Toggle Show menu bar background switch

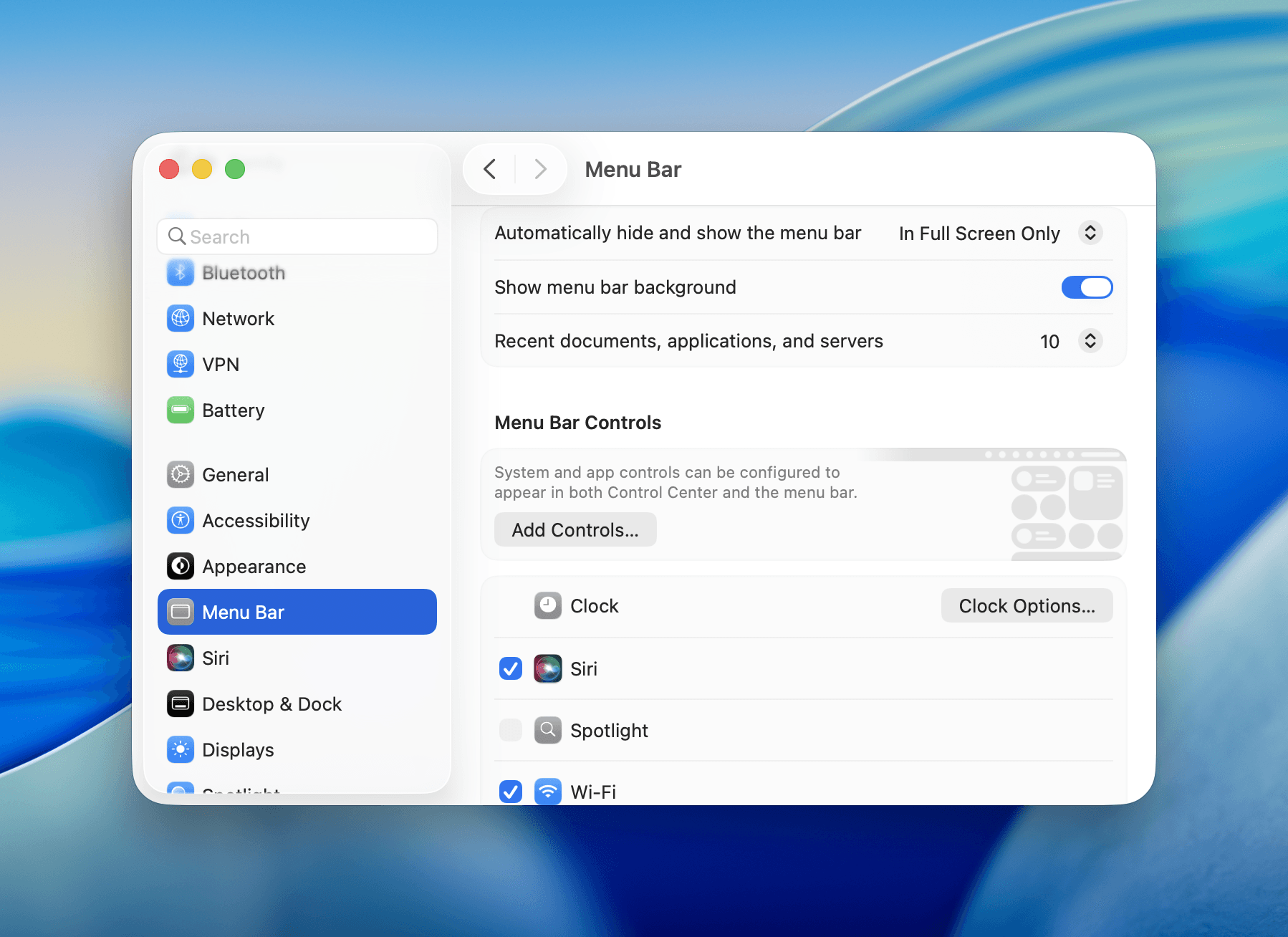pyautogui.click(x=1087, y=287)
